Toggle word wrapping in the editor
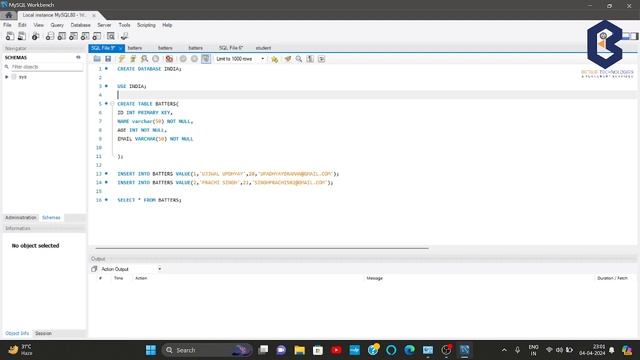 322,59
